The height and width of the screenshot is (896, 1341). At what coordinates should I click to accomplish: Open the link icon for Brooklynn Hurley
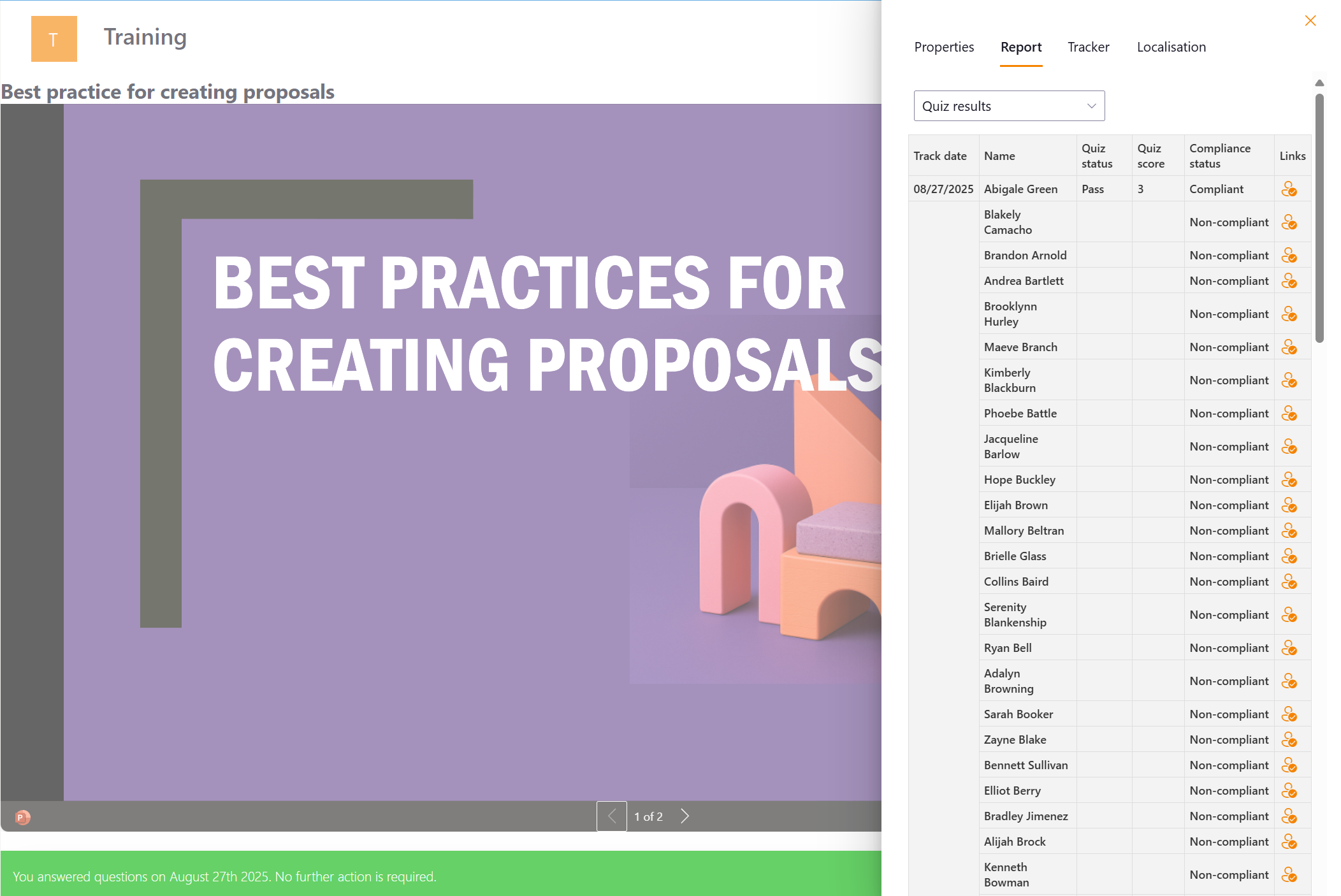click(1289, 314)
